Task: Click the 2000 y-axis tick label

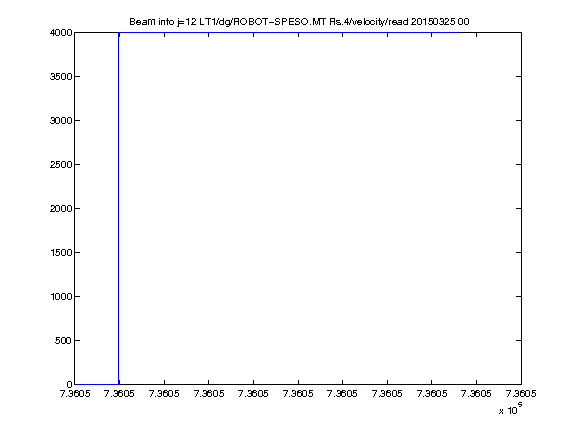Action: click(61, 209)
